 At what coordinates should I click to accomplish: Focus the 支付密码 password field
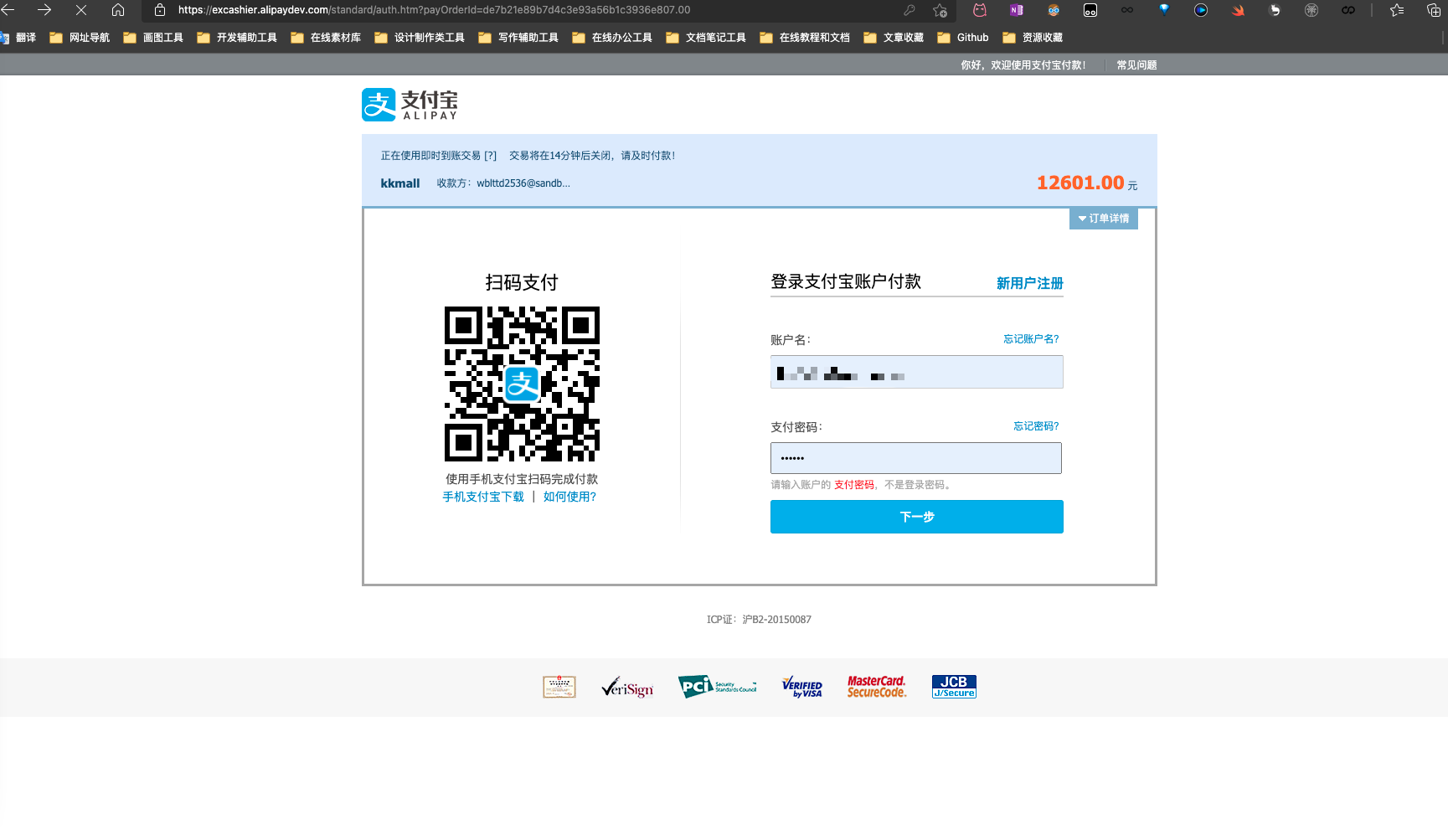click(x=916, y=458)
